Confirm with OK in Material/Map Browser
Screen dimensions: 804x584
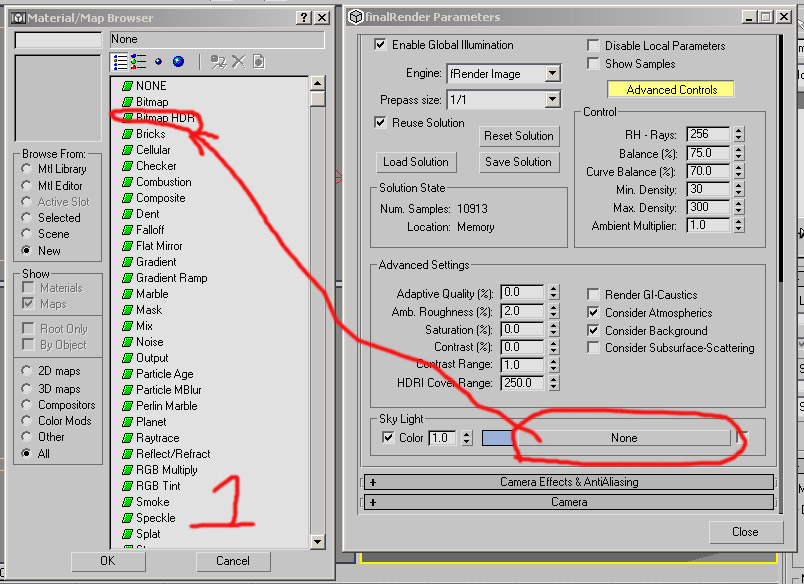[x=108, y=561]
